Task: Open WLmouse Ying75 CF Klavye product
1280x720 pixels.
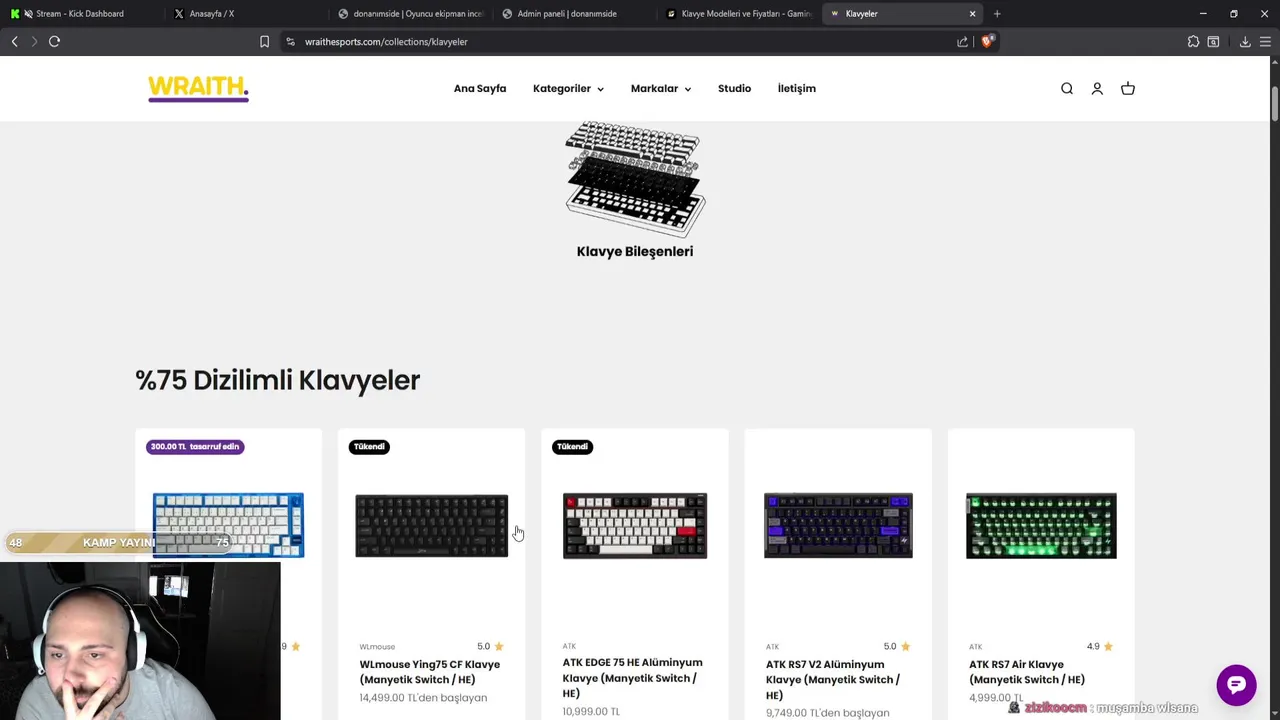Action: (x=430, y=672)
